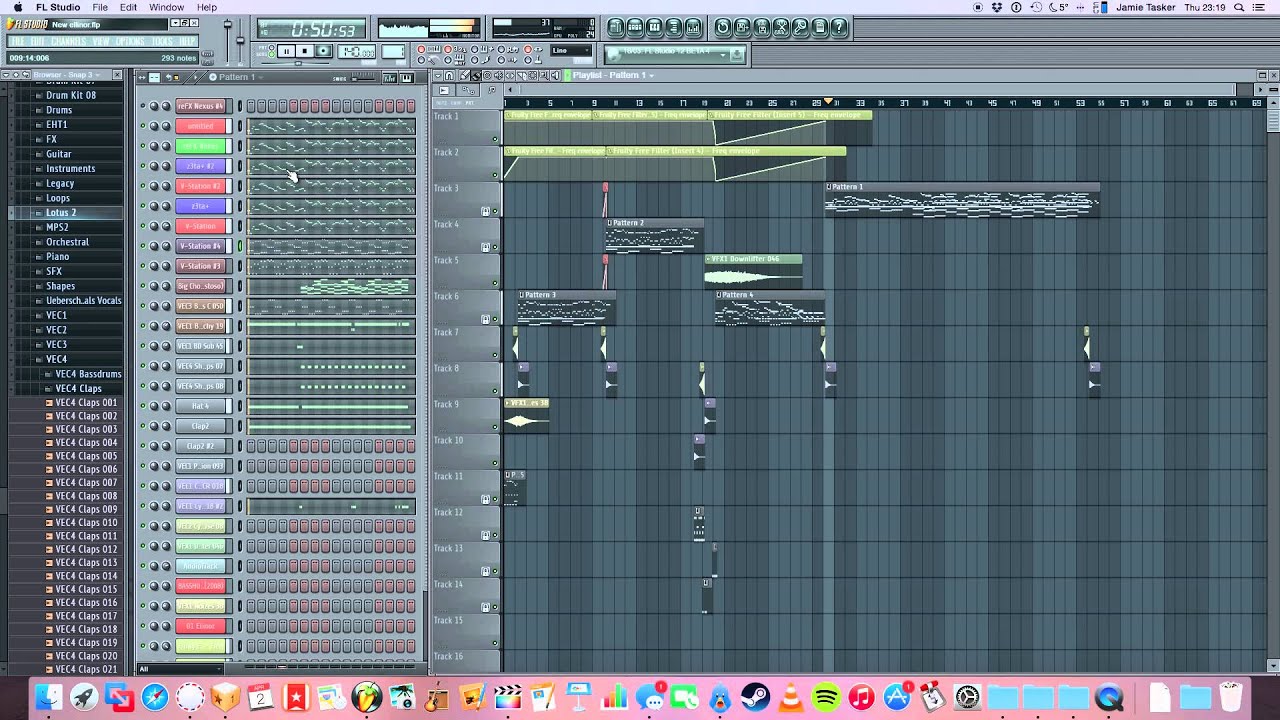The width and height of the screenshot is (1280, 720).
Task: Click the volume knob of z3ta+ #2
Action: pyautogui.click(x=166, y=166)
